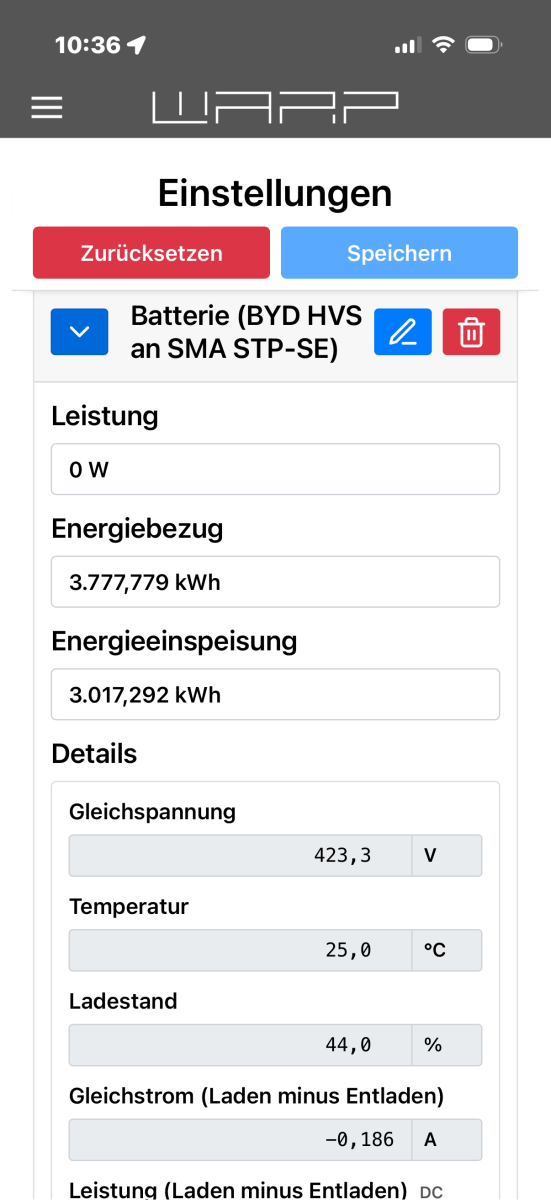Viewport: 551px width, 1200px height.
Task: Tap the Wi-Fi status icon
Action: point(441,45)
